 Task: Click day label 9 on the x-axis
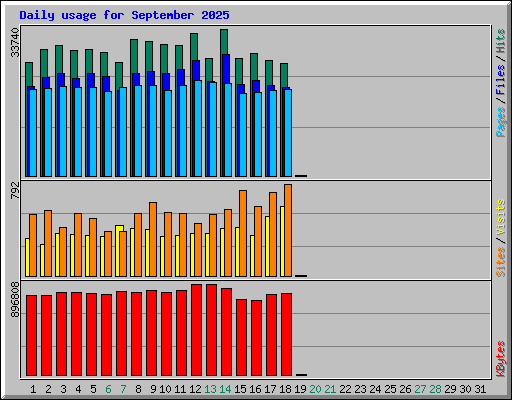(x=153, y=389)
